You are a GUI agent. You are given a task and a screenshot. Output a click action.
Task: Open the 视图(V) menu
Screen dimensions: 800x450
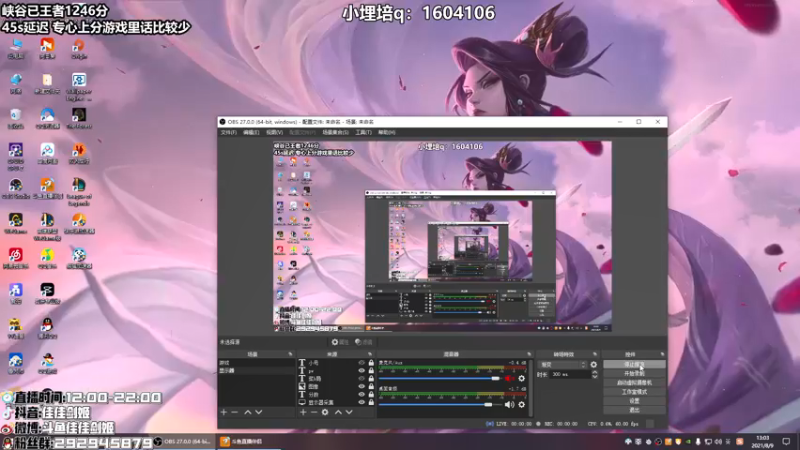(274, 133)
